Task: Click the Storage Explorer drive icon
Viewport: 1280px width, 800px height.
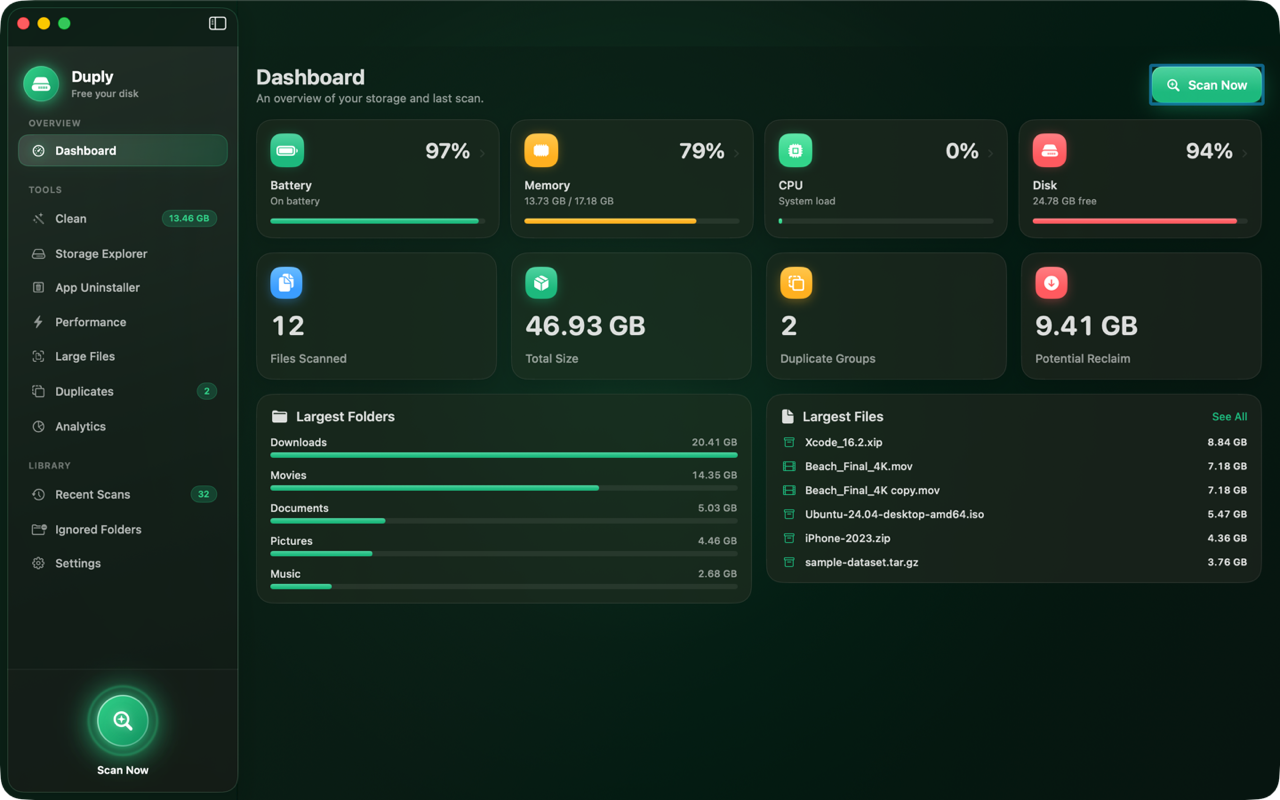Action: coord(38,254)
